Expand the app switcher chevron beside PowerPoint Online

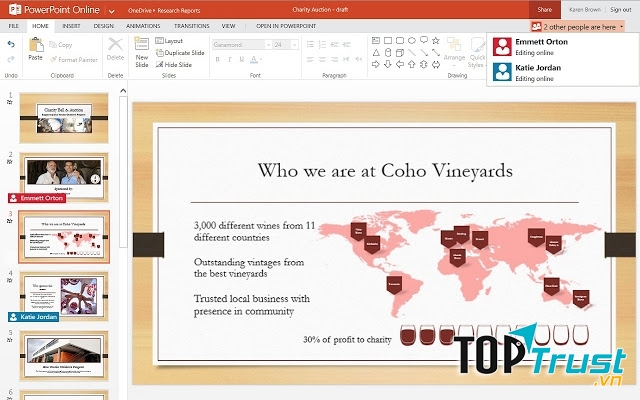111,11
